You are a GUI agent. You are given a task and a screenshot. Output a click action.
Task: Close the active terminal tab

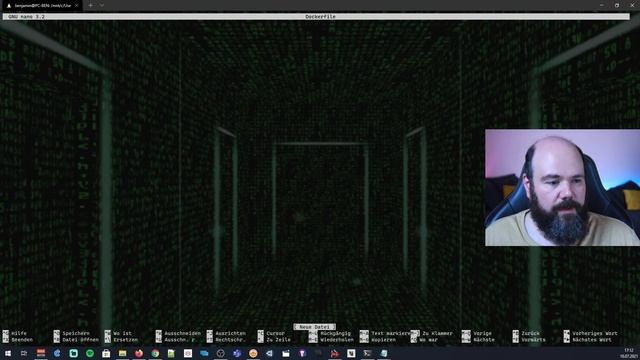76,6
